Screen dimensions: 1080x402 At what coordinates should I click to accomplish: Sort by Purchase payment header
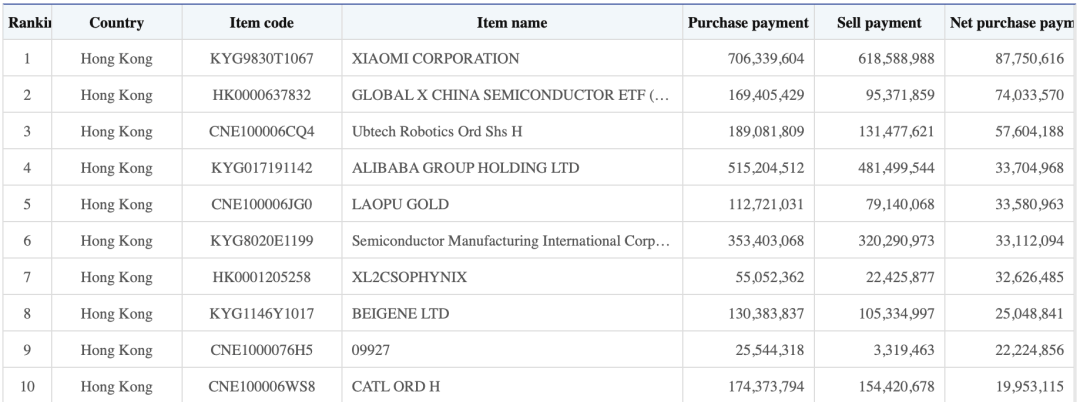tap(748, 23)
